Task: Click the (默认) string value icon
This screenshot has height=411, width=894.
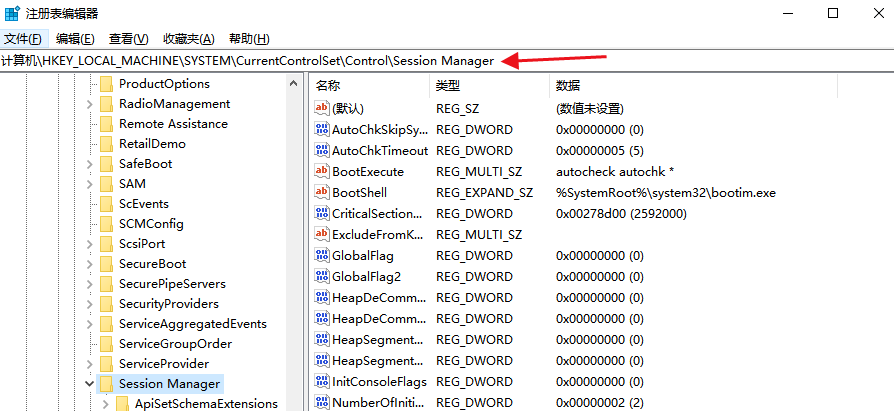Action: 322,108
